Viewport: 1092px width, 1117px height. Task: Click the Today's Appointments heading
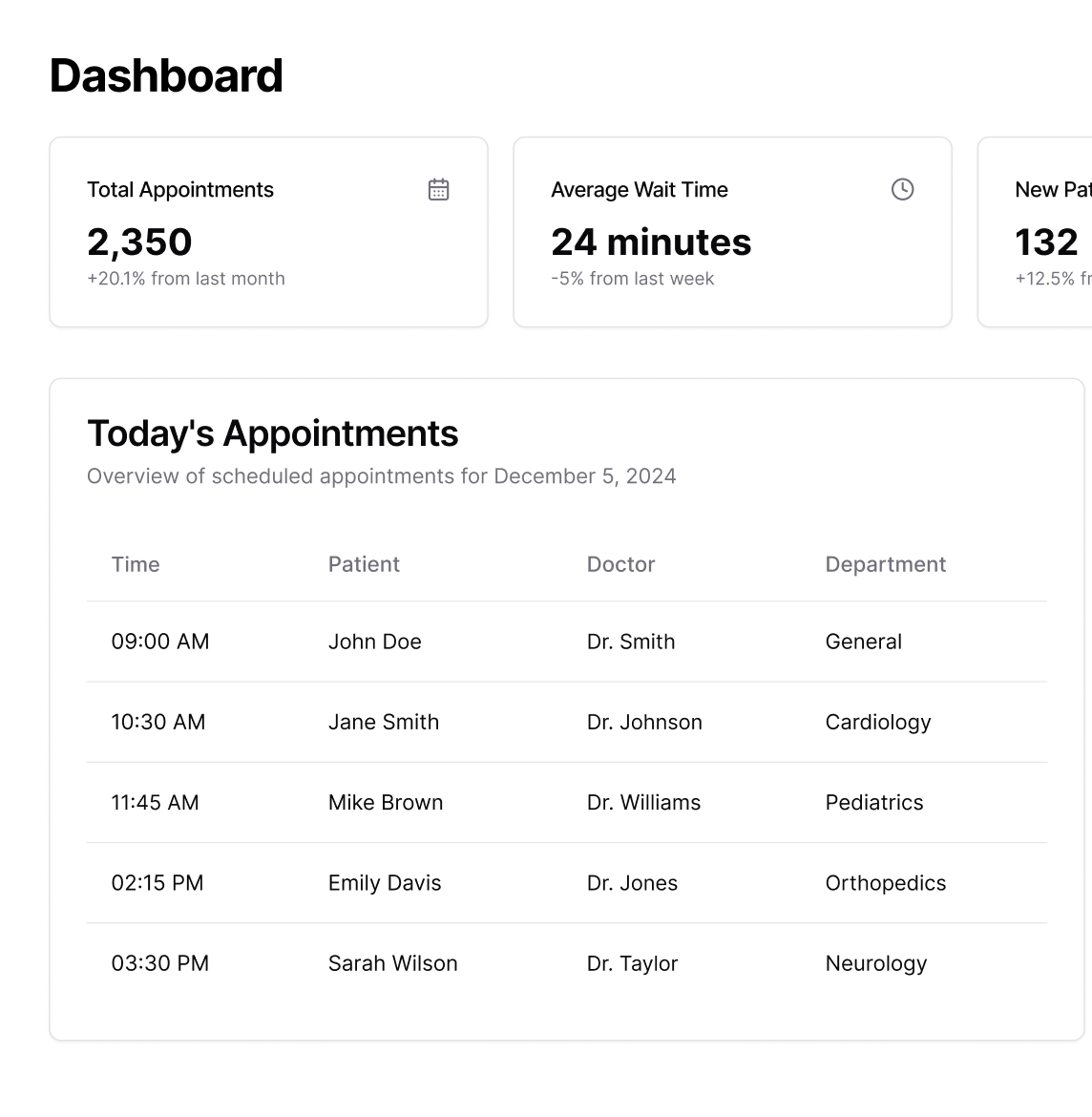[273, 433]
